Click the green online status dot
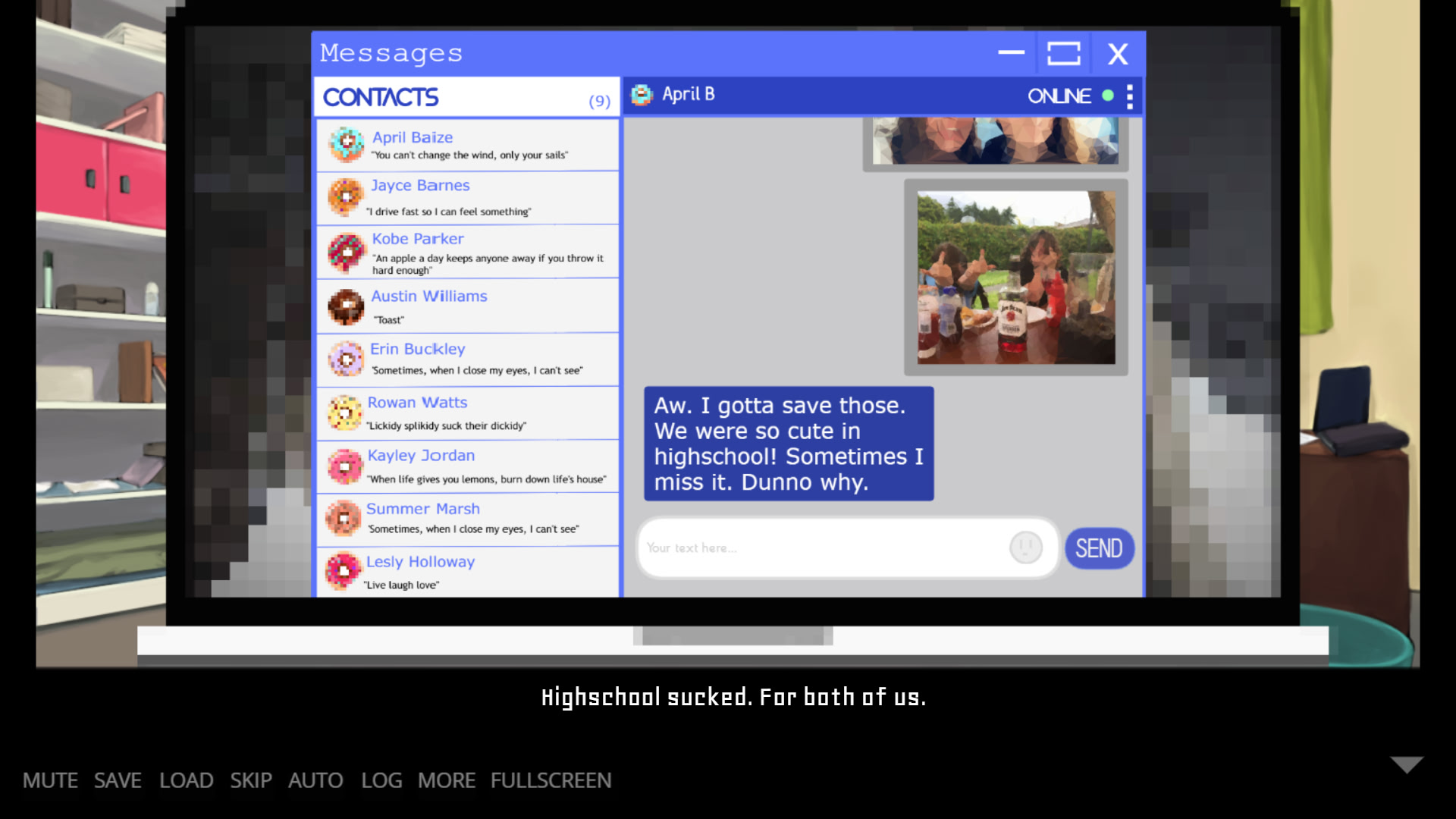The height and width of the screenshot is (819, 1456). click(1108, 96)
